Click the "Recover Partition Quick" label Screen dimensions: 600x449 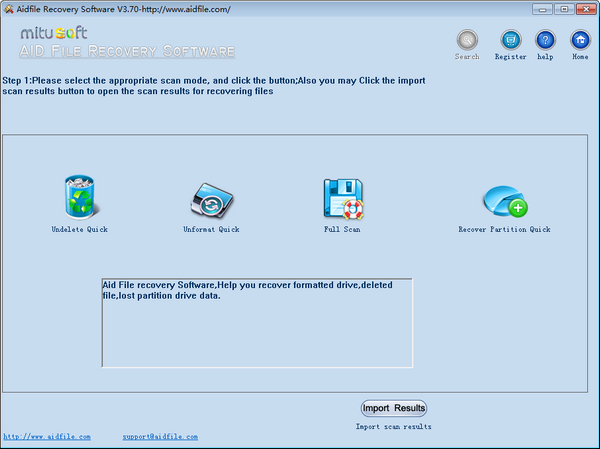[504, 229]
